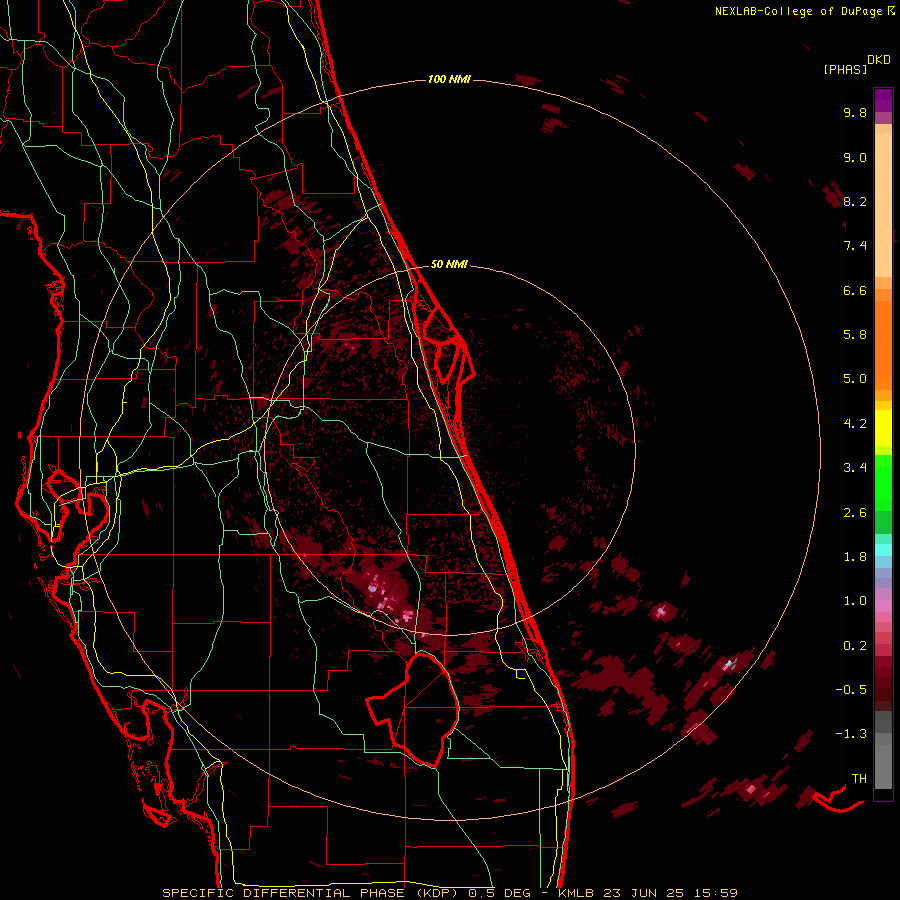The image size is (900, 900).
Task: Click the large peach band of the color scale
Action: tap(883, 205)
